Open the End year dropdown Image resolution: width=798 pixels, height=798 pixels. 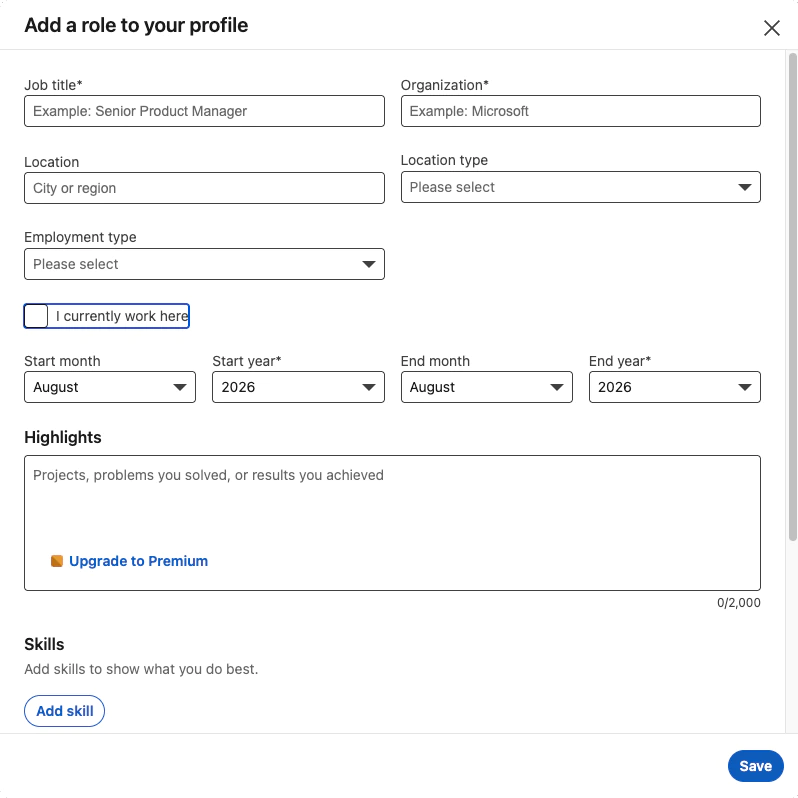[675, 387]
